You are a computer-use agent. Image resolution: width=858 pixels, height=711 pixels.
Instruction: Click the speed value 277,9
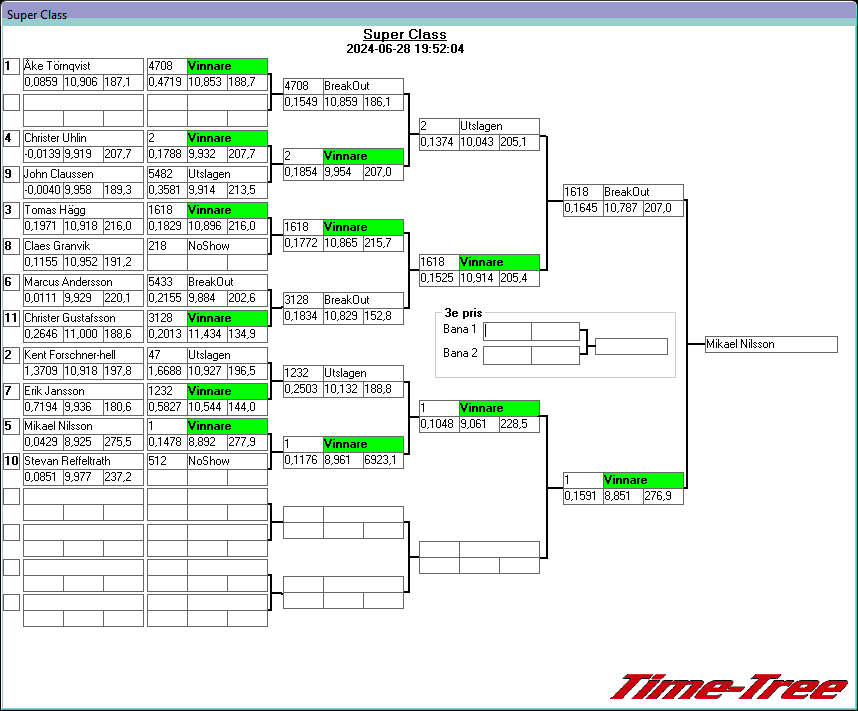(x=247, y=442)
